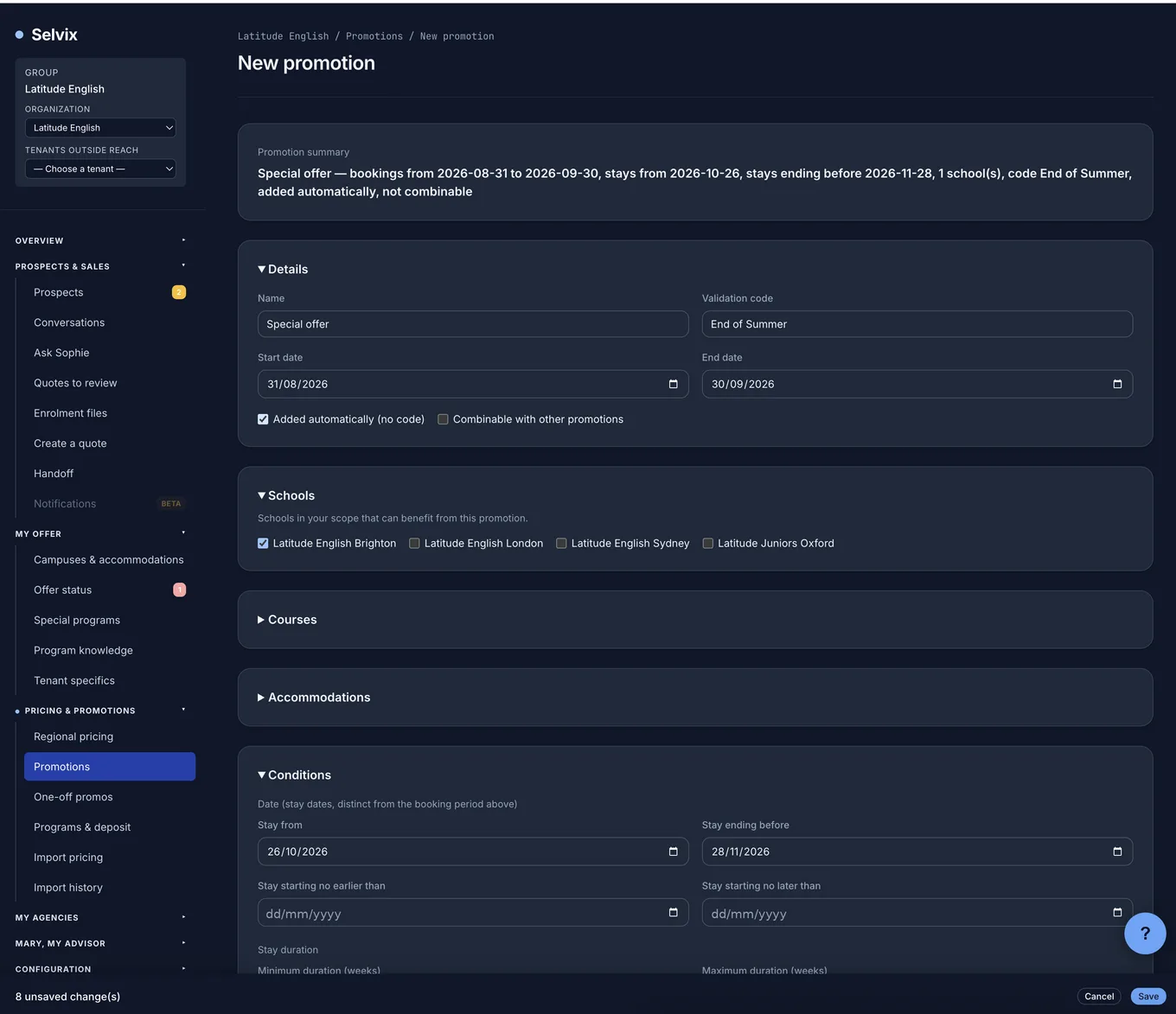The image size is (1176, 1014).
Task: Click the Selvix logo
Action: (x=47, y=35)
